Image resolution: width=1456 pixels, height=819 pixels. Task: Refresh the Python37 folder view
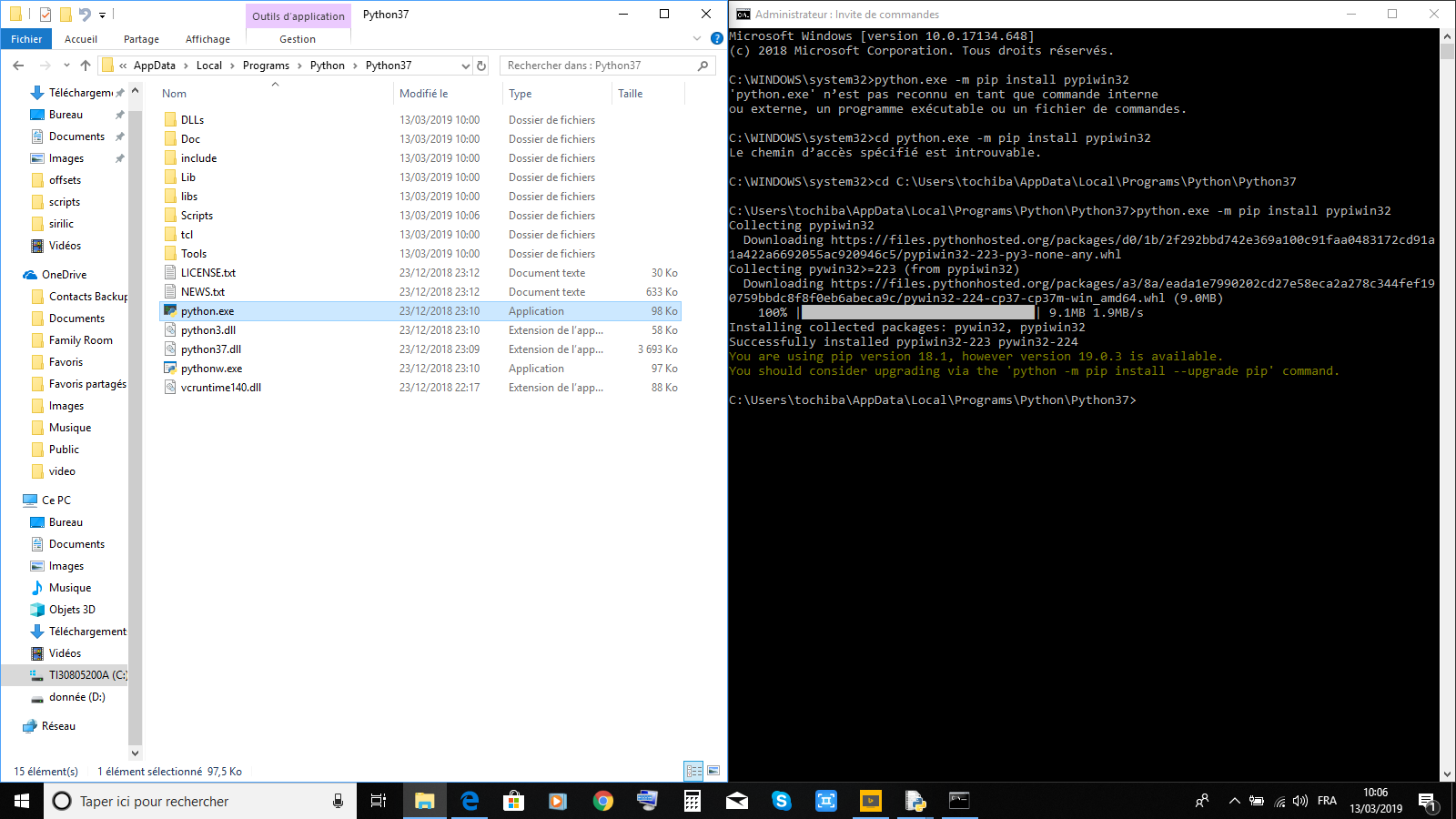point(481,66)
